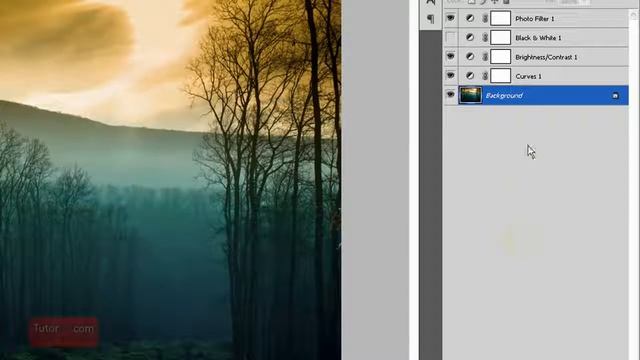Select the Black & White 1 layer mask thumbnail
The image size is (640, 360).
coord(500,38)
